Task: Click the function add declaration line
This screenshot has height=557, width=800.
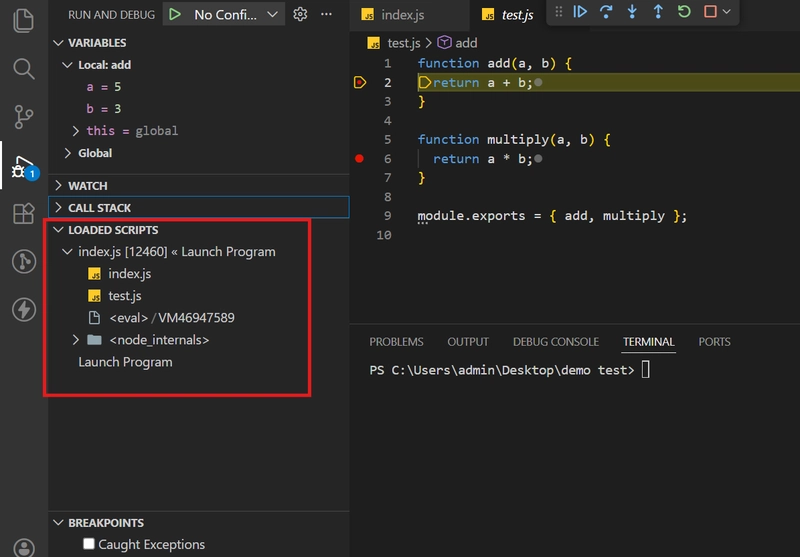Action: pos(494,63)
